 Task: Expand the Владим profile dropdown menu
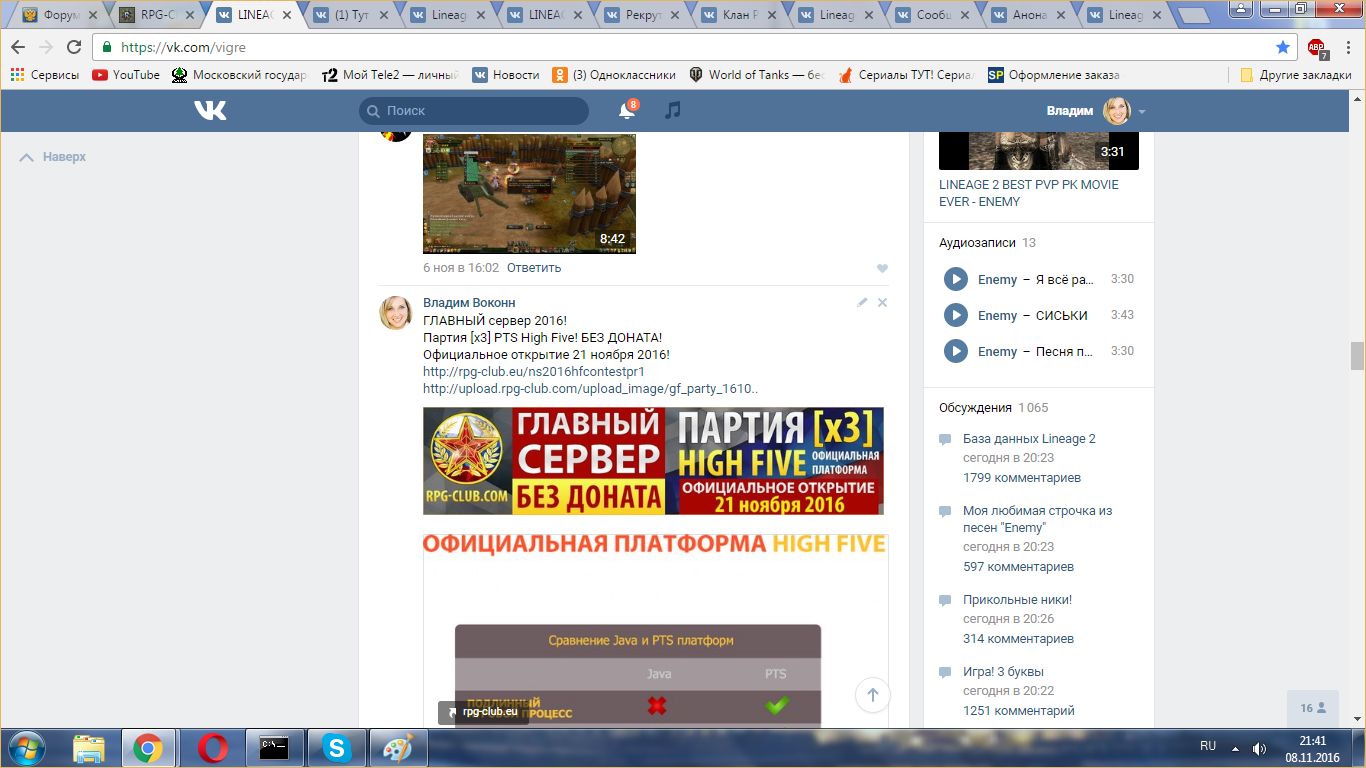[1142, 111]
